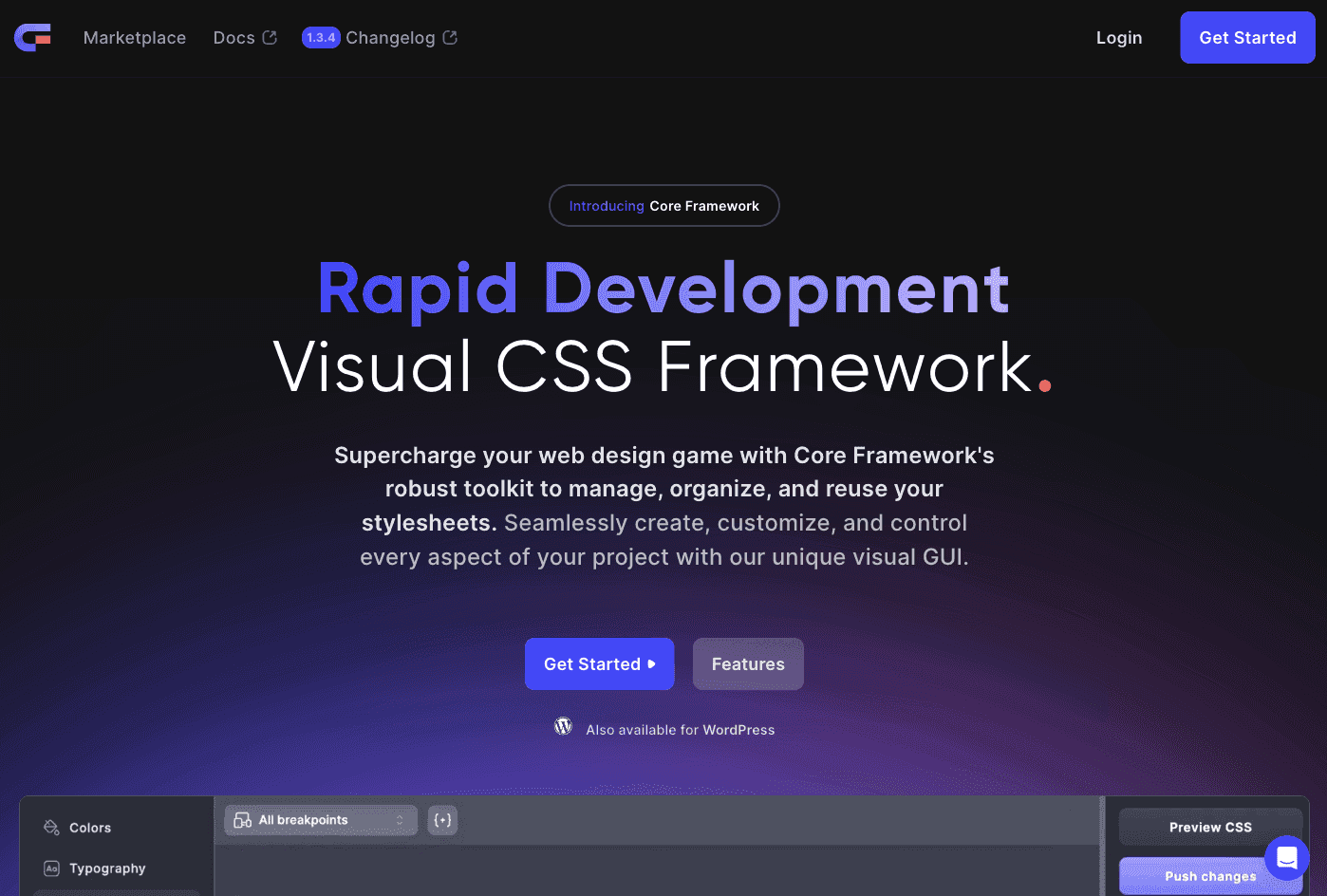Click the external link icon beside Docs

[x=270, y=38]
